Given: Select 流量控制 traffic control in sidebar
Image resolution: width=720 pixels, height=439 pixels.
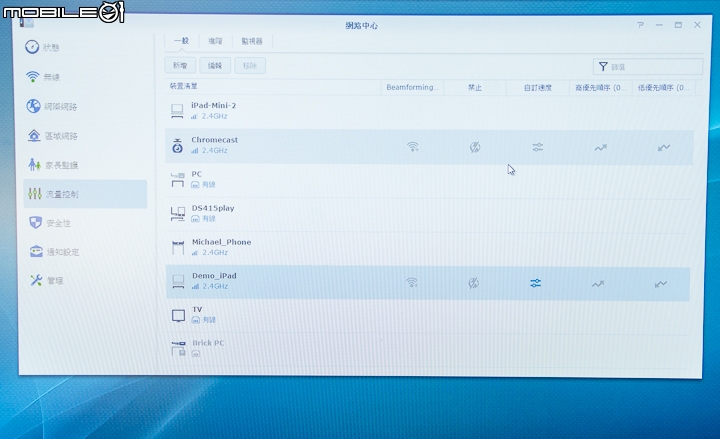Looking at the screenshot, I should click(x=85, y=194).
